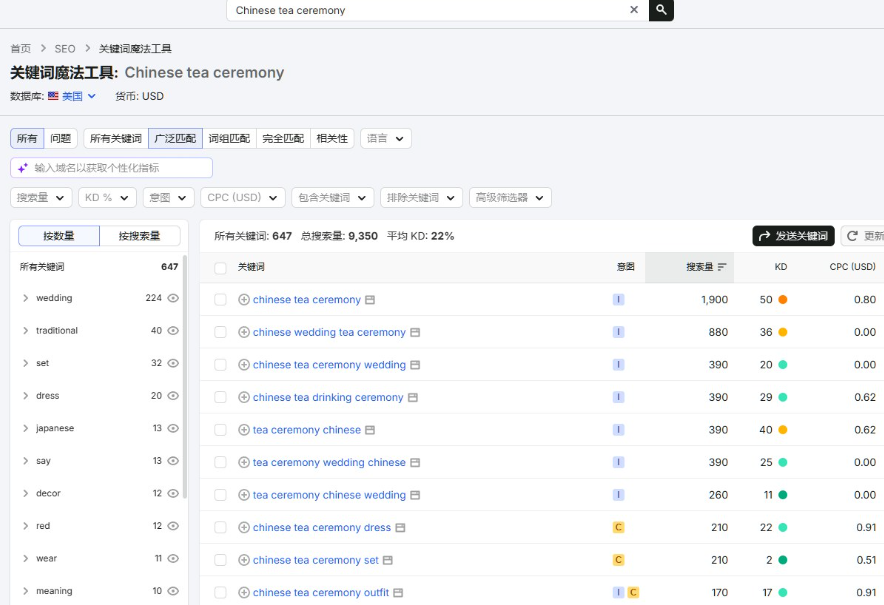The height and width of the screenshot is (605, 884).
Task: Select the 完全匹配 tab
Action: (283, 139)
